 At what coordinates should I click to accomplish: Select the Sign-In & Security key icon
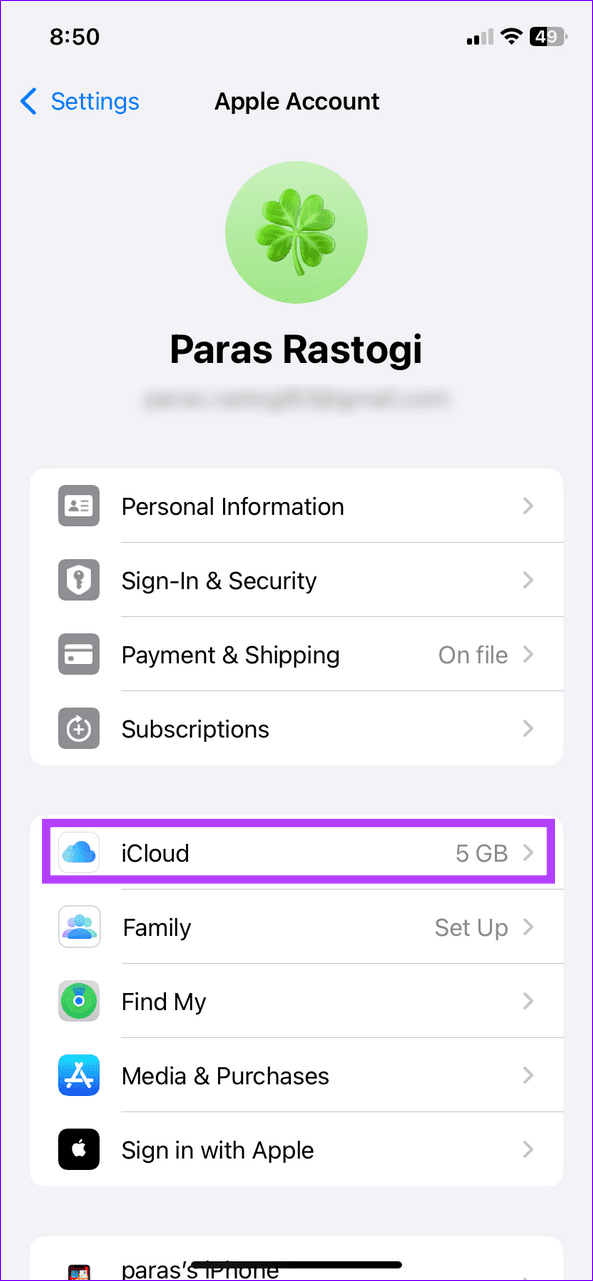tap(78, 580)
